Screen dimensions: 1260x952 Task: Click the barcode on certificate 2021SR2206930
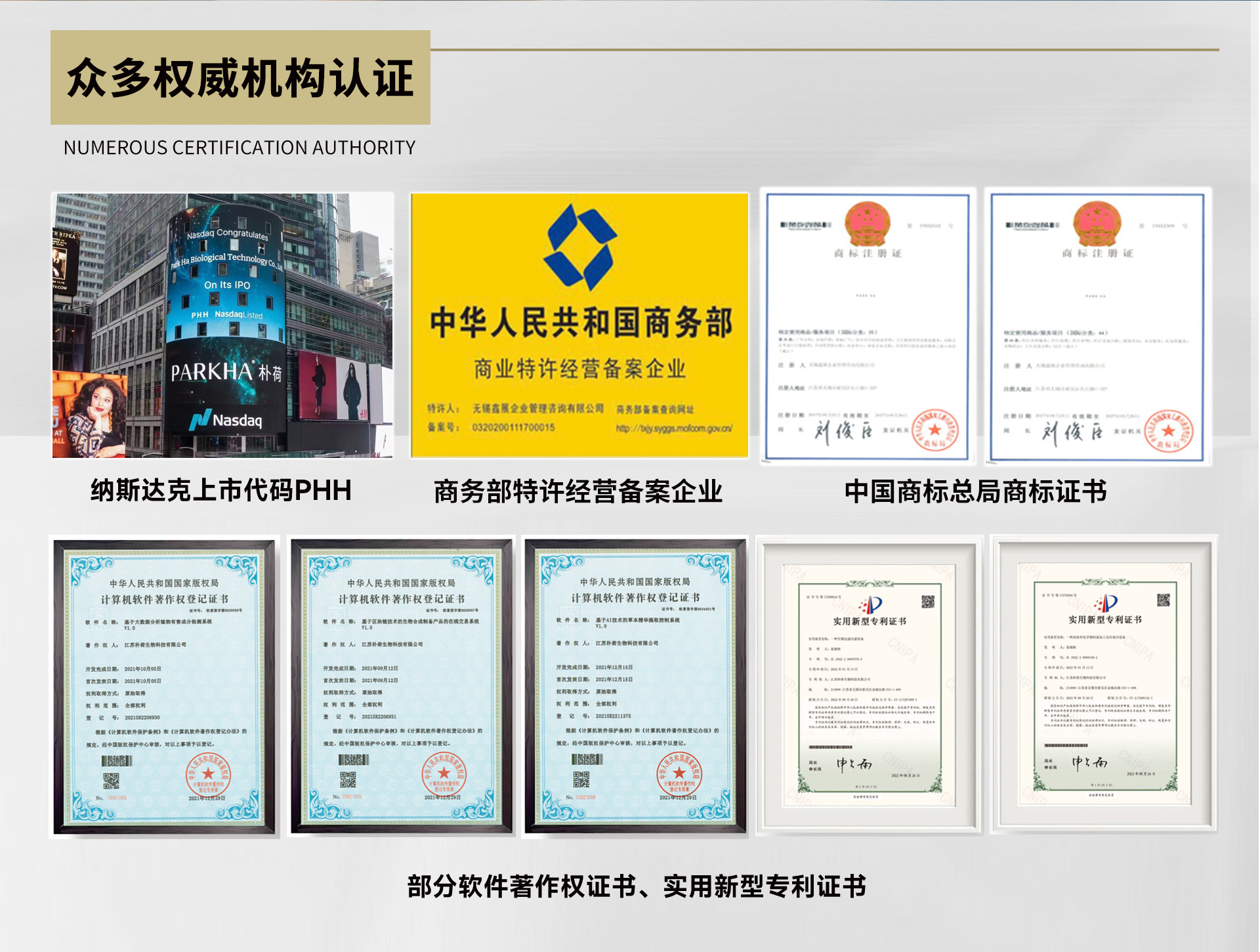click(117, 761)
